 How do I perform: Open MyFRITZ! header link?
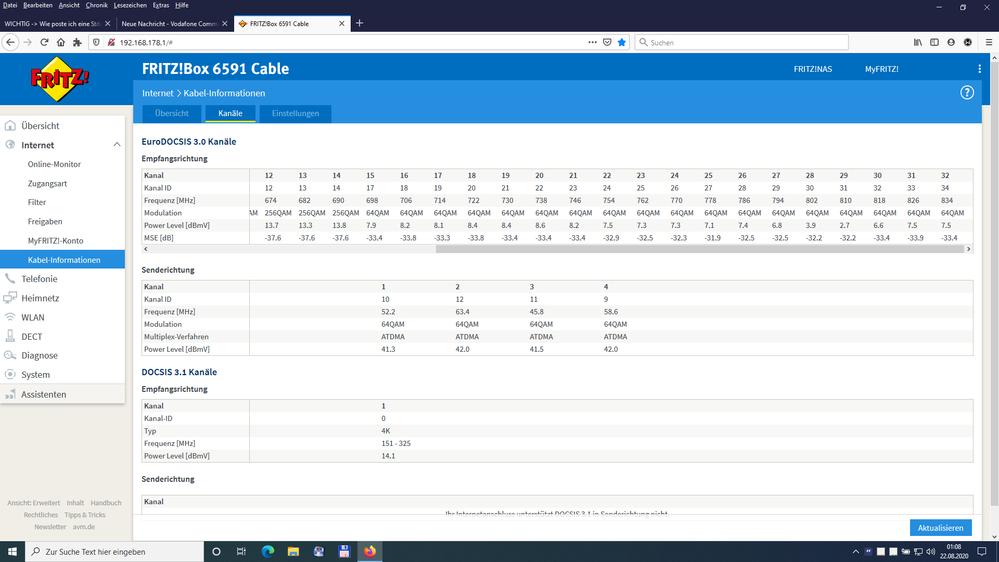coord(881,69)
